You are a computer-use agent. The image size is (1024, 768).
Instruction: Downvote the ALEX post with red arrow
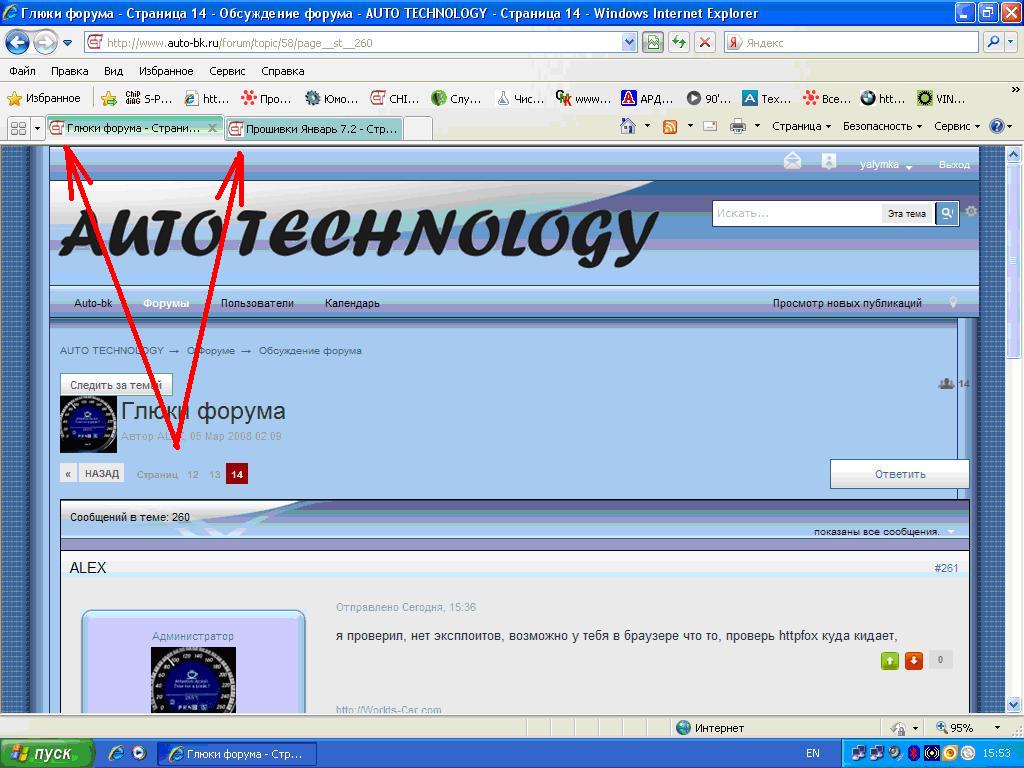tap(914, 661)
